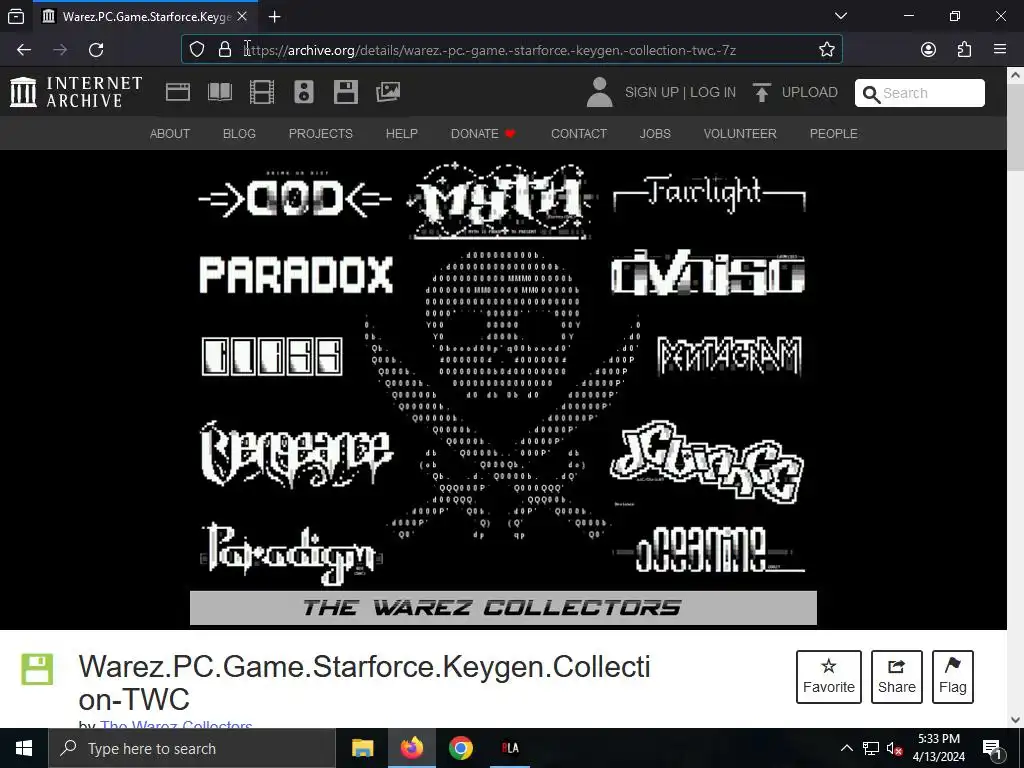Open Chrome from the taskbar

coord(460,748)
